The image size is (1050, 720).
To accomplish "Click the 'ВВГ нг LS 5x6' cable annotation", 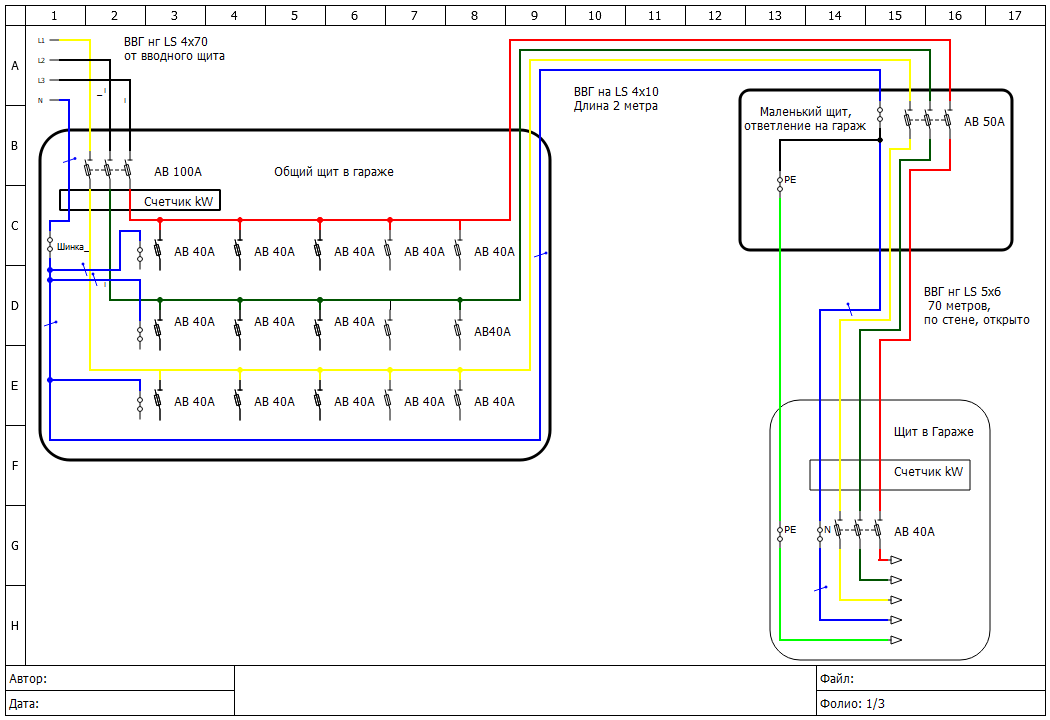I will [x=962, y=291].
